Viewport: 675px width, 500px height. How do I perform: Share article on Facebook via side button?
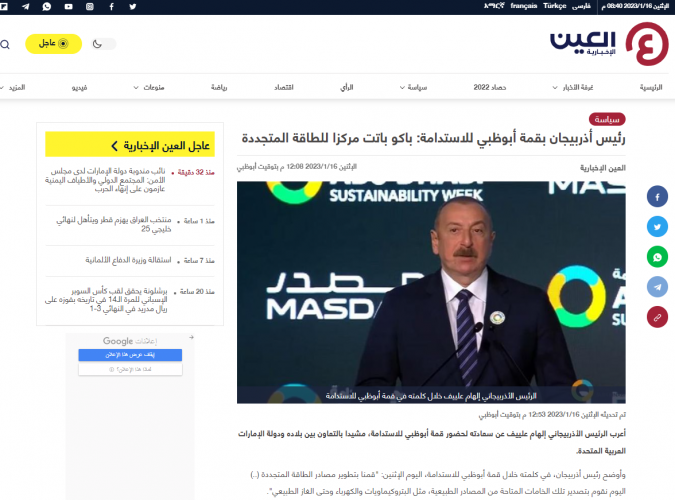pos(656,196)
